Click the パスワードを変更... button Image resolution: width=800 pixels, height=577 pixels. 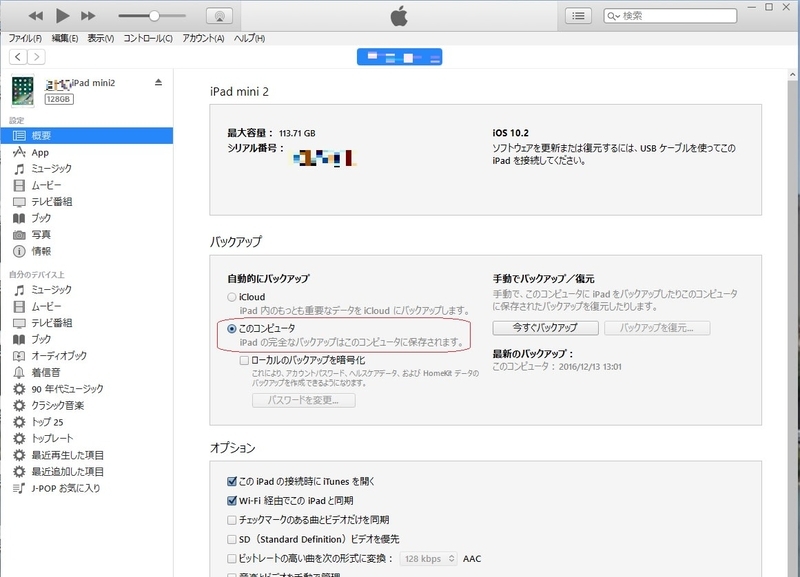304,400
